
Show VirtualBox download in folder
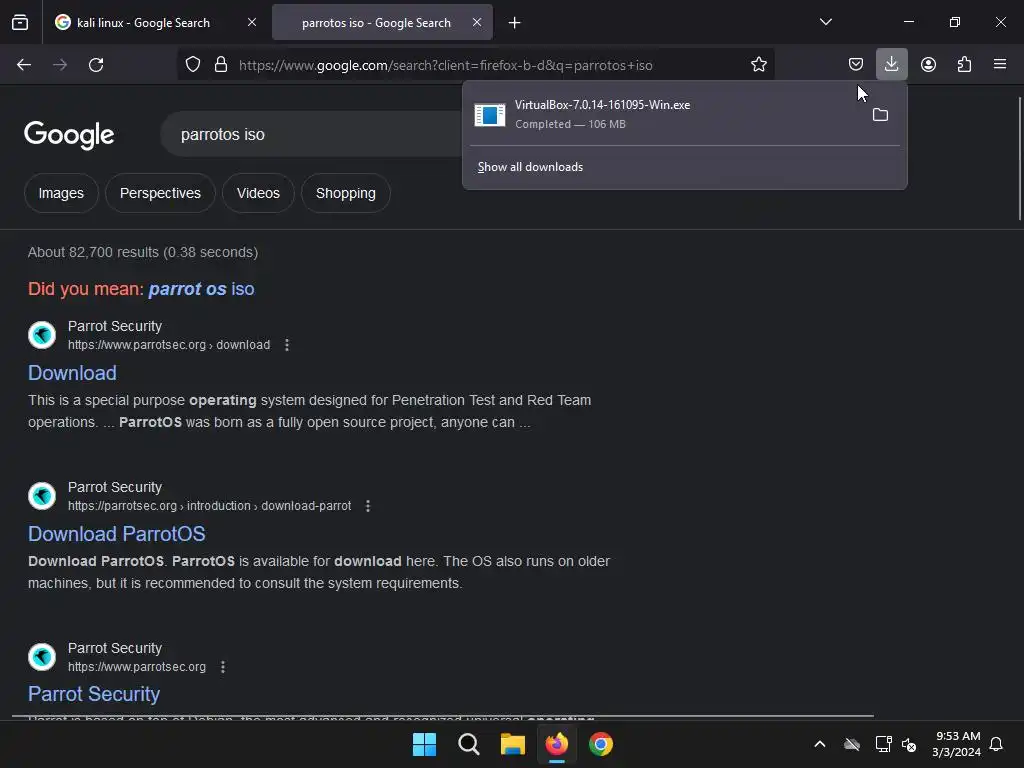pyautogui.click(x=880, y=115)
